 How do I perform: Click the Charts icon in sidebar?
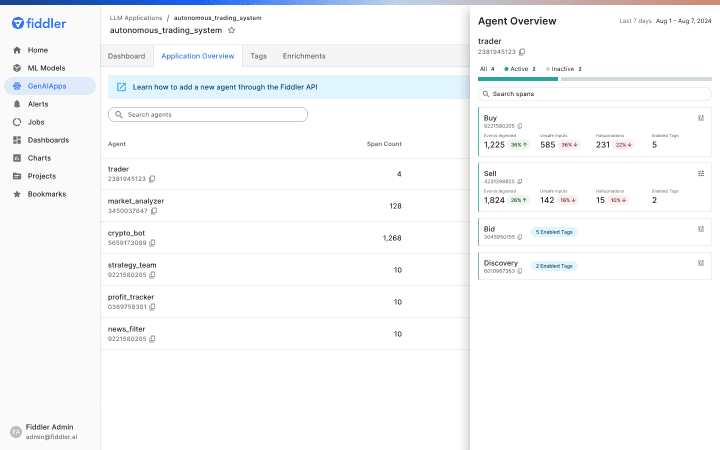coord(17,158)
